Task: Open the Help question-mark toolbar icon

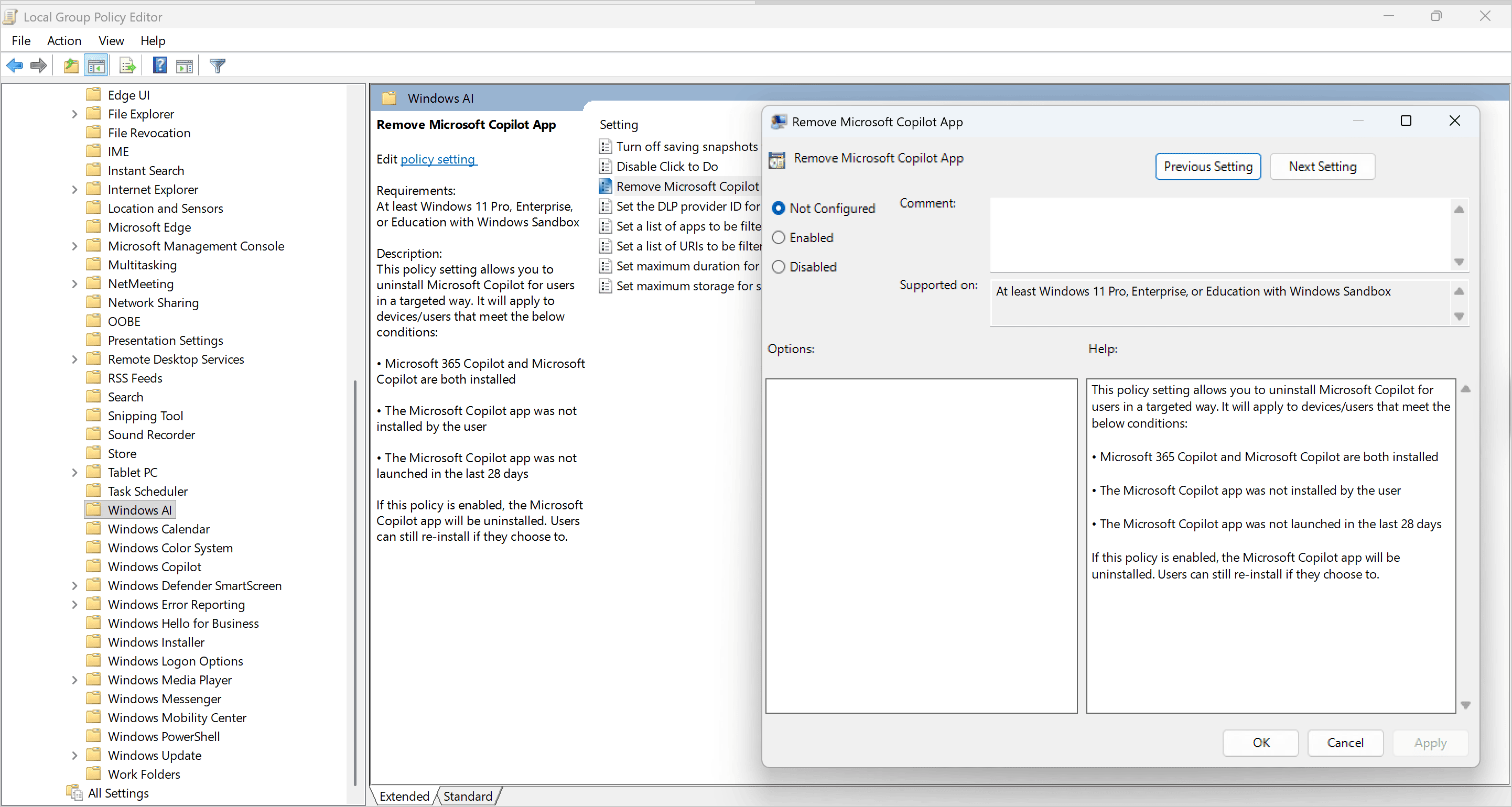Action: click(x=160, y=66)
